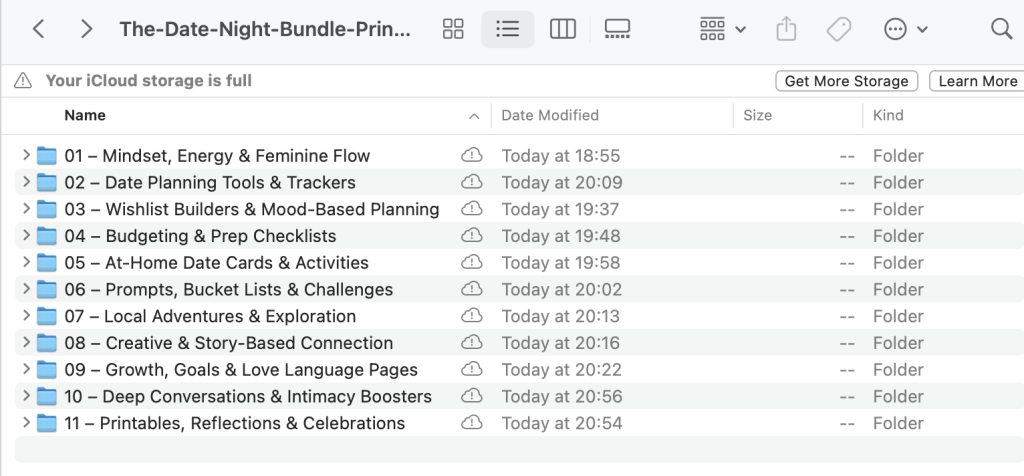This screenshot has width=1024, height=476.
Task: Open the More actions ellipsis menu
Action: (906, 29)
